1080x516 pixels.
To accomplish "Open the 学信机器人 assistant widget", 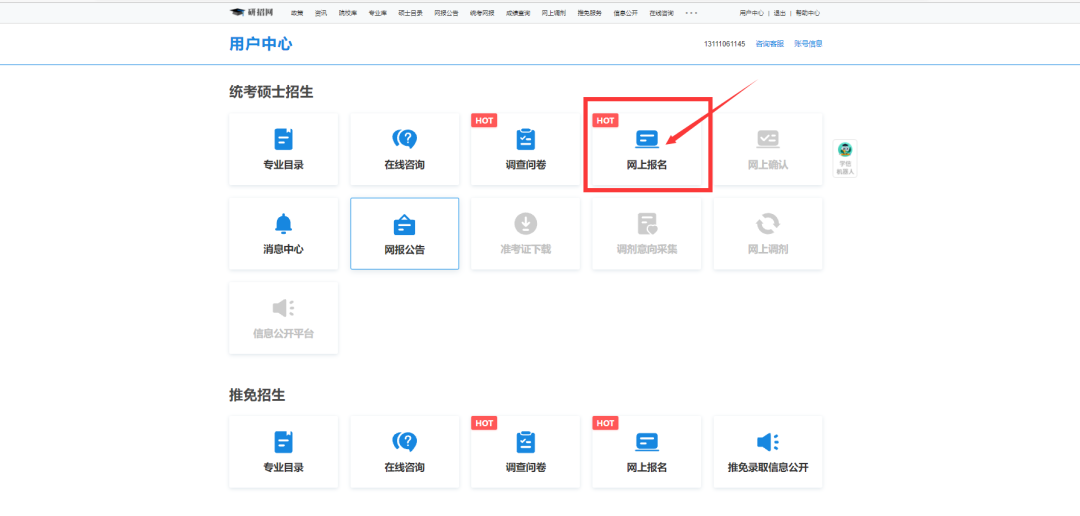I will [845, 158].
